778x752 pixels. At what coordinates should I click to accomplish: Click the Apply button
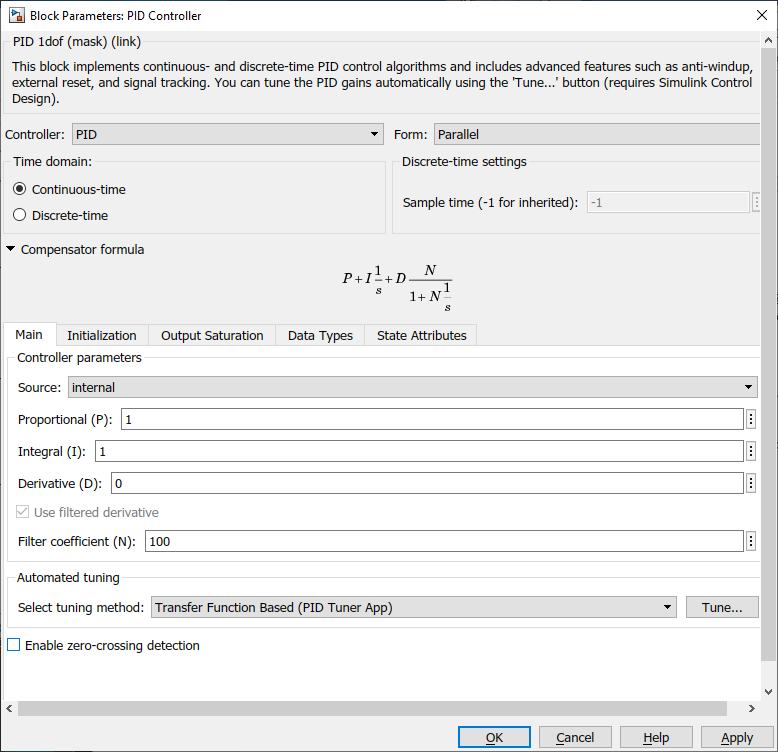click(x=737, y=737)
